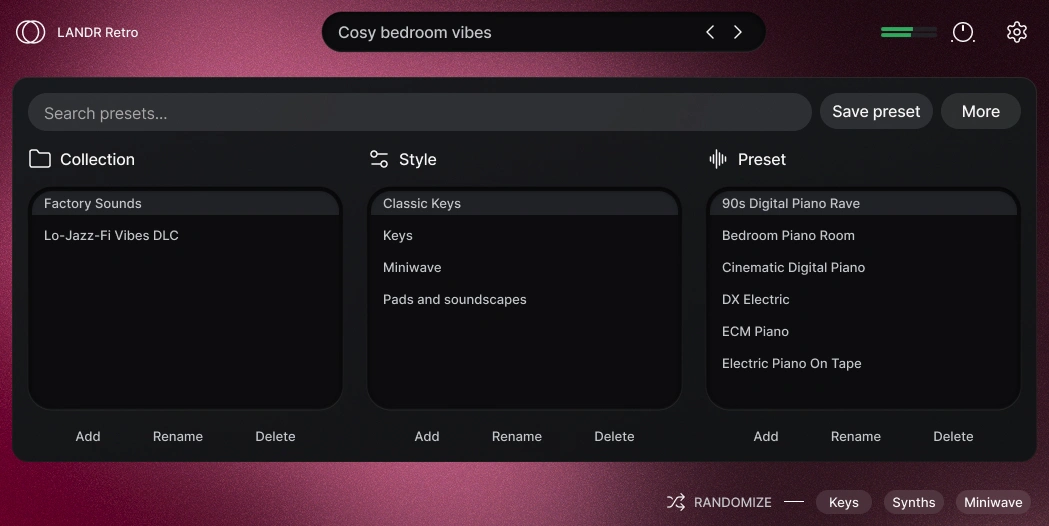Image resolution: width=1049 pixels, height=526 pixels.
Task: Click the Randomize shuffle icon
Action: [676, 502]
